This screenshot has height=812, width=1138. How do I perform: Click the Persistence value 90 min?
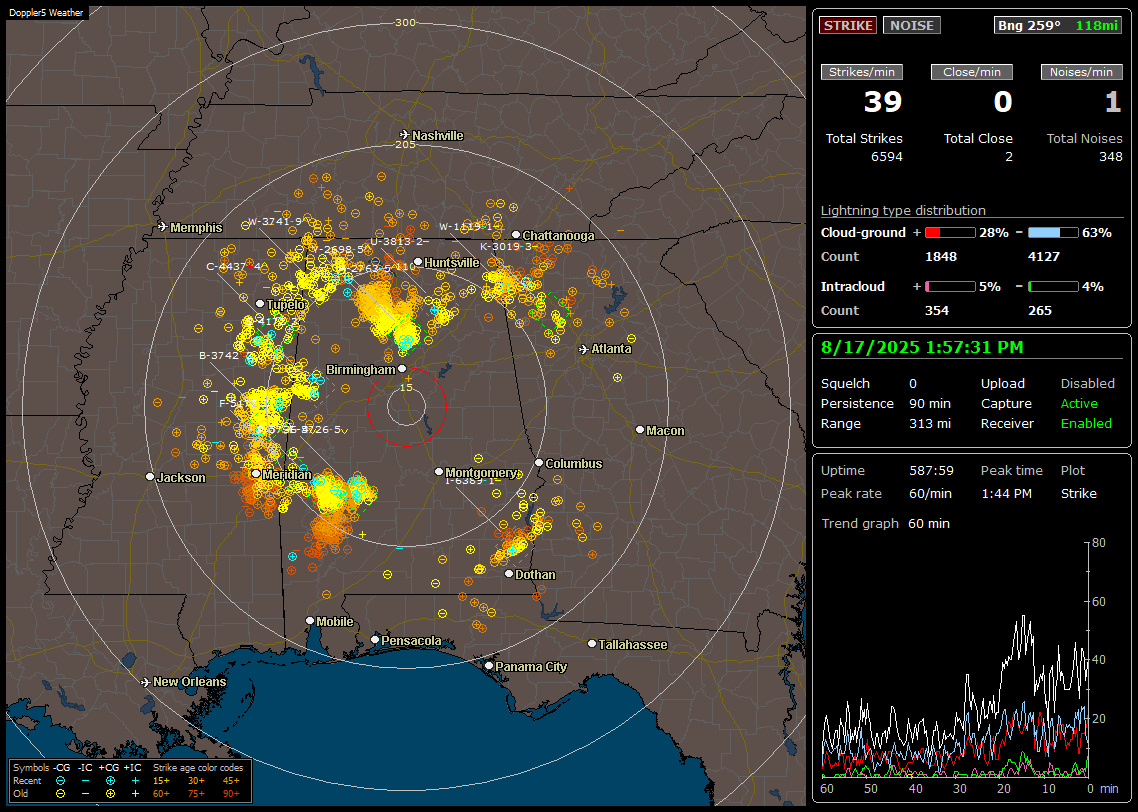click(930, 403)
